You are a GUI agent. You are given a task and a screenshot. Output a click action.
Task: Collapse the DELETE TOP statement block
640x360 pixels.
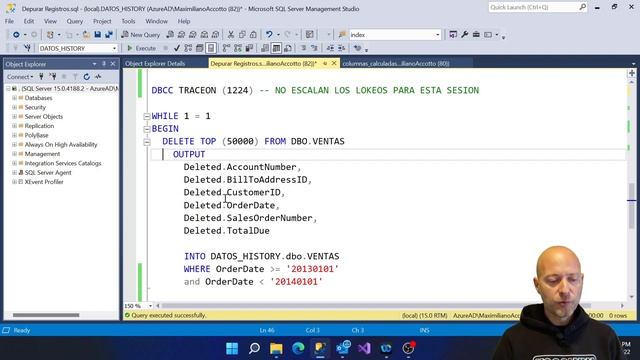[x=147, y=142]
